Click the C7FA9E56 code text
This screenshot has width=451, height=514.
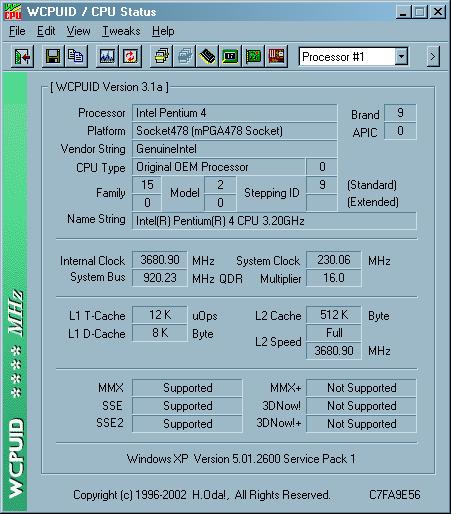[x=395, y=495]
